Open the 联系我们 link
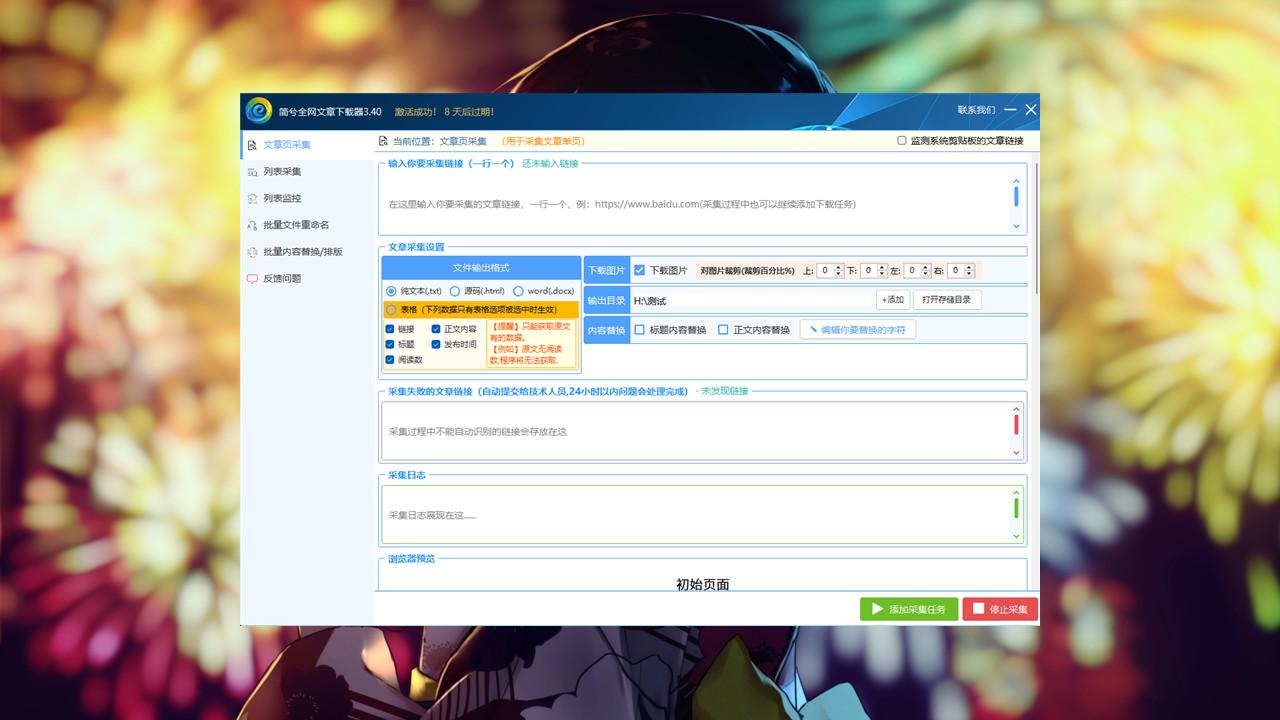This screenshot has width=1280, height=720. click(x=976, y=110)
